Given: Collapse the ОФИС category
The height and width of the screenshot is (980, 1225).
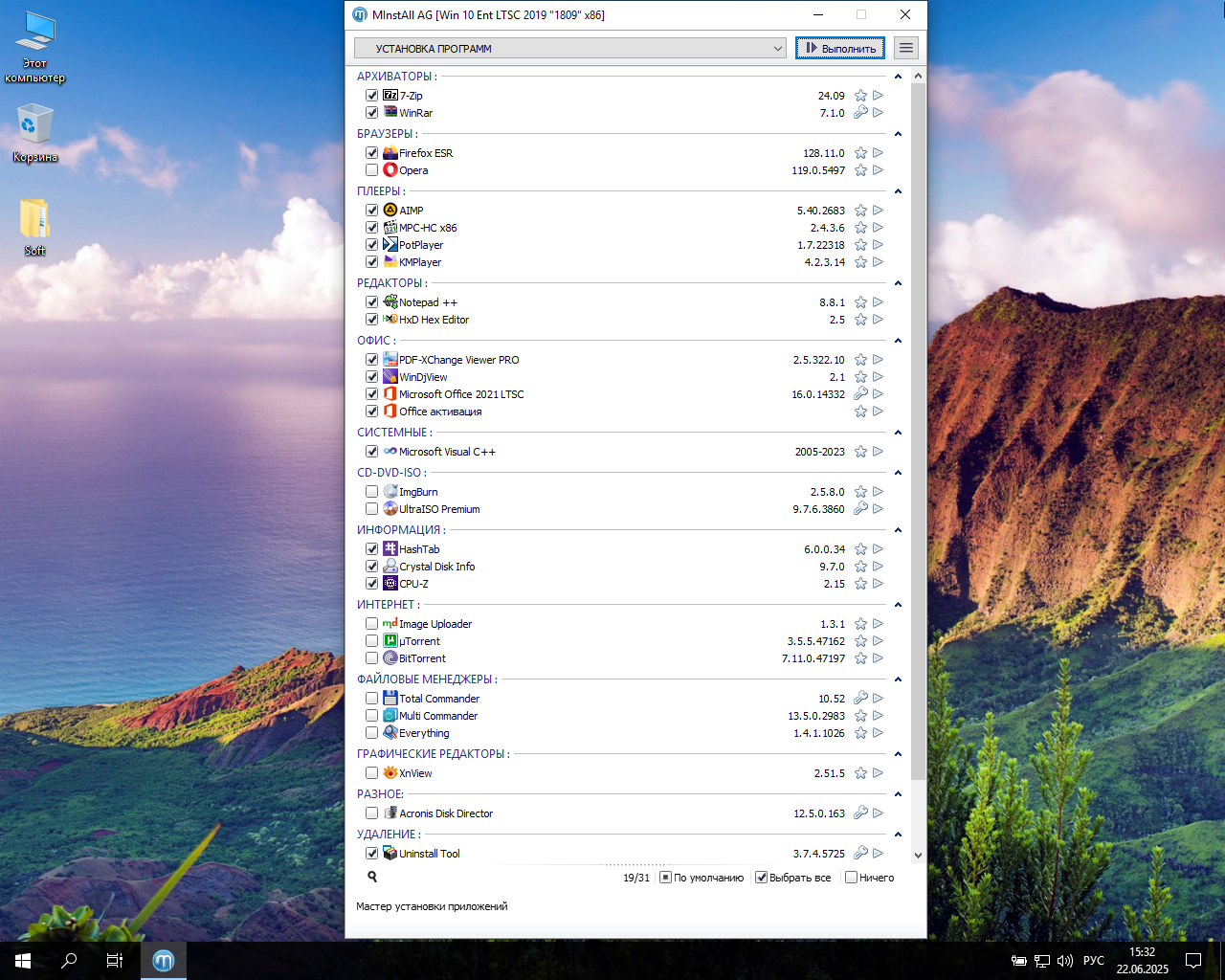Looking at the screenshot, I should coord(898,341).
